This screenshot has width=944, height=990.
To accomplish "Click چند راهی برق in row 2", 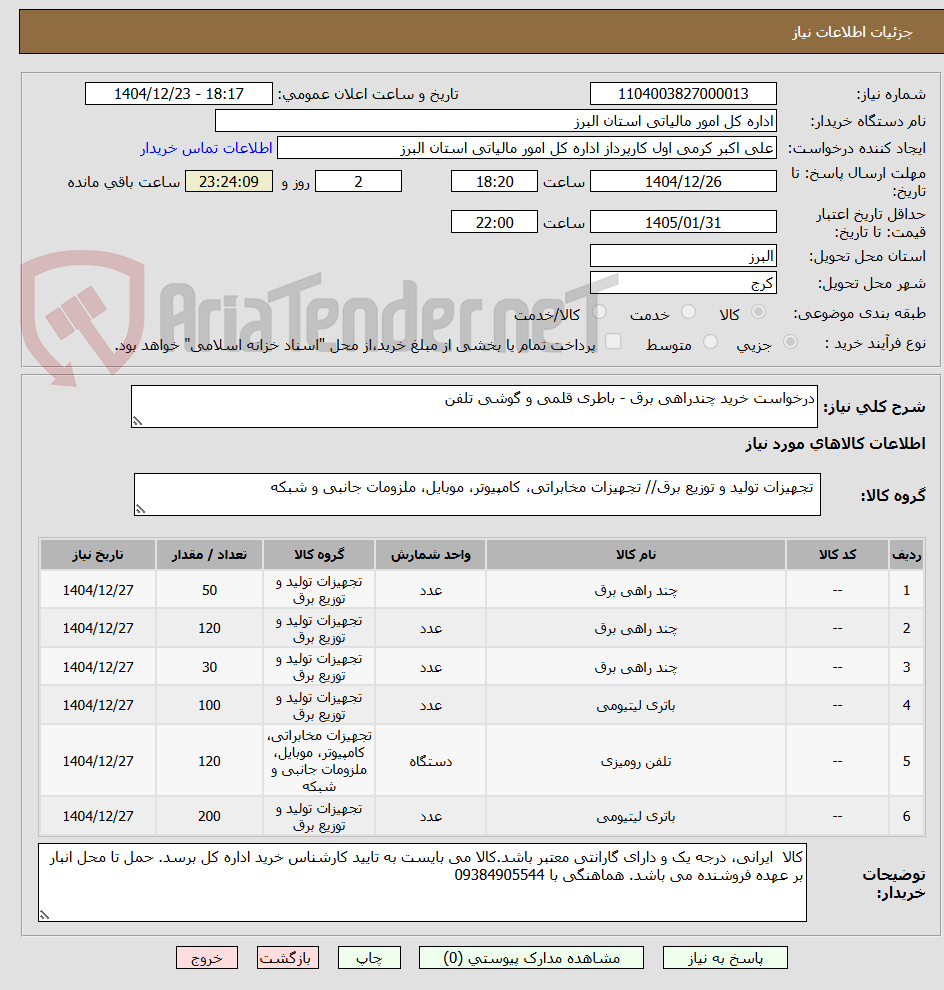I will 636,628.
